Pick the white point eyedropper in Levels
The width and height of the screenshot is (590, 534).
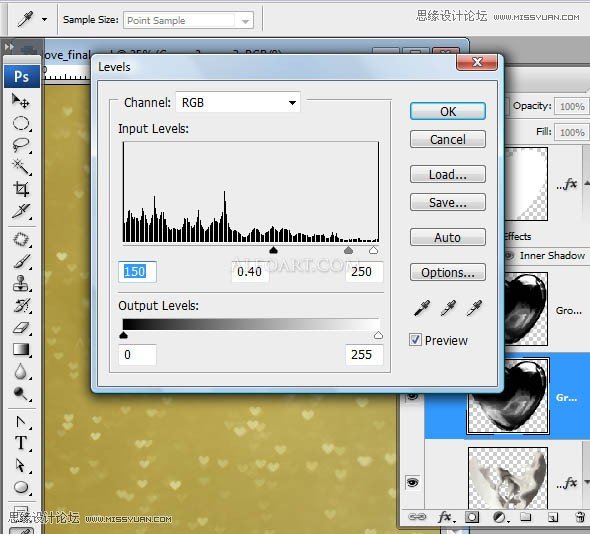pyautogui.click(x=474, y=308)
